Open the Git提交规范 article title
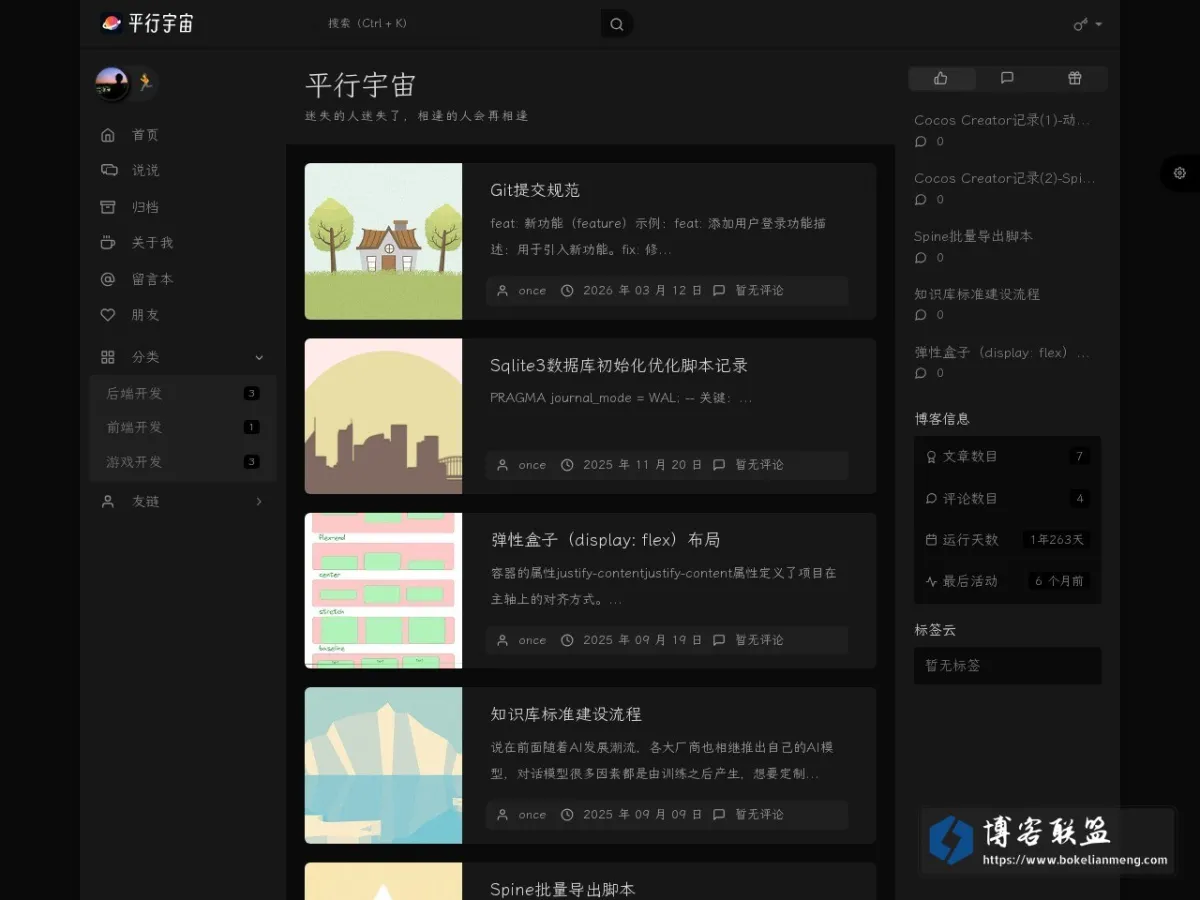Screen dimensions: 1200x900 [535, 190]
